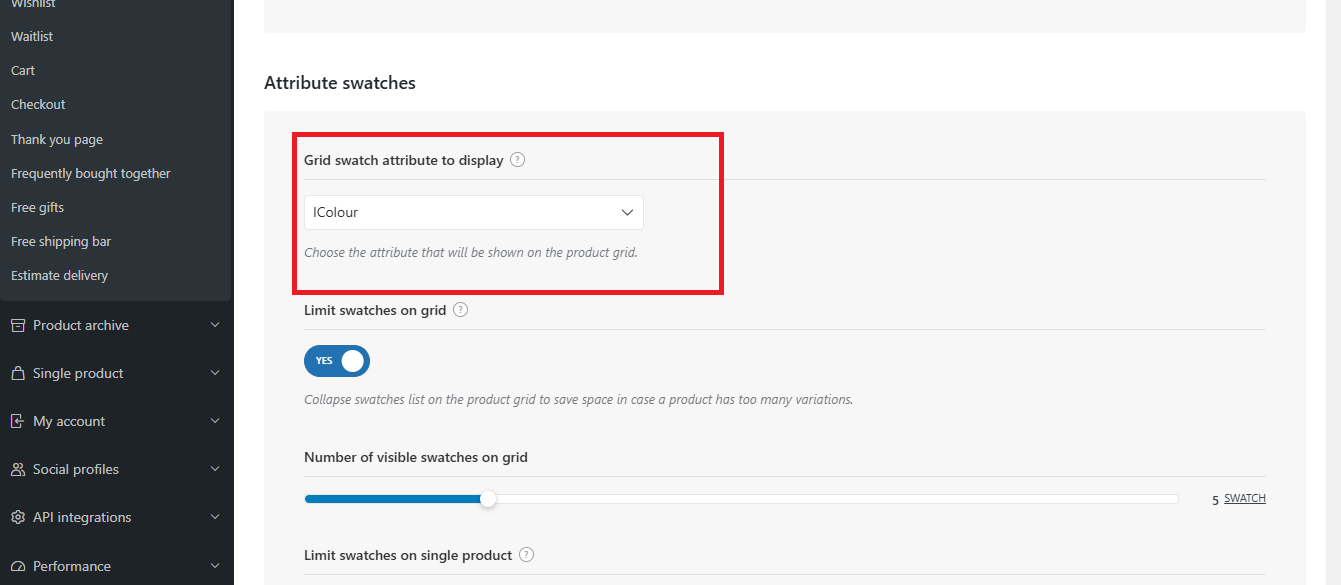The width and height of the screenshot is (1341, 585).
Task: Click the Estimate delivery link
Action: pos(59,275)
